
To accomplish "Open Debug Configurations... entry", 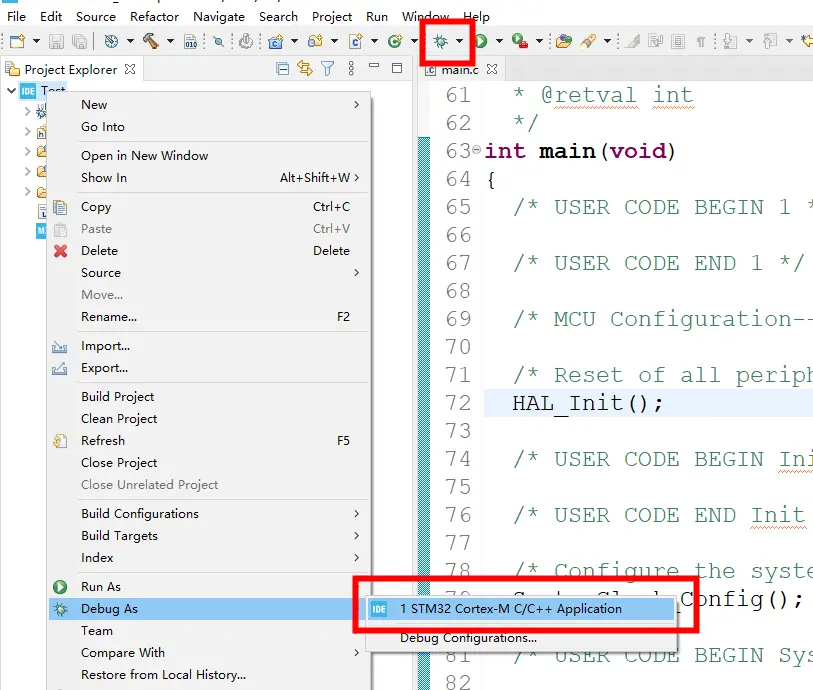I will [x=468, y=638].
